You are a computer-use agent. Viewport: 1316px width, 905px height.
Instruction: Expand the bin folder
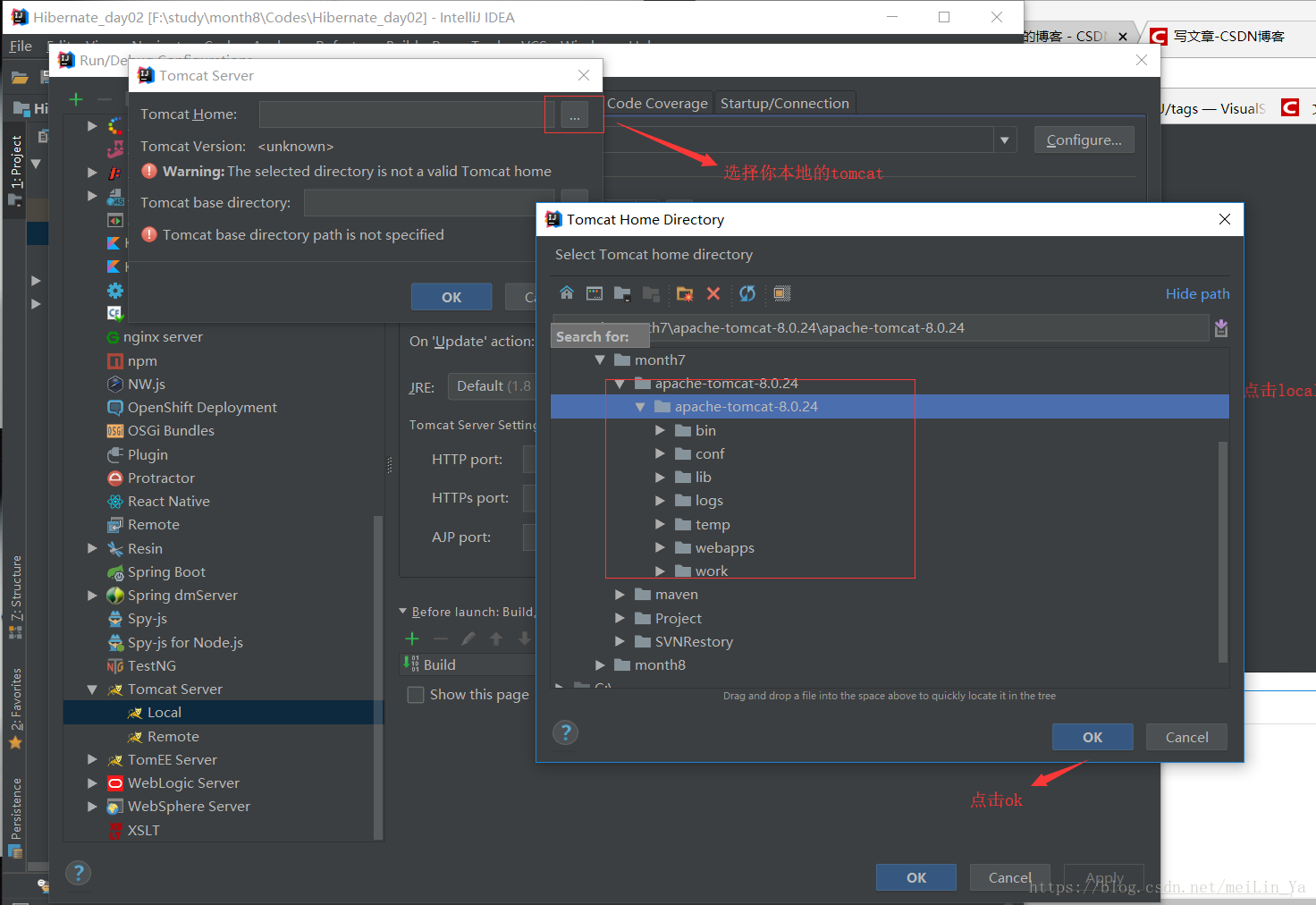(660, 431)
